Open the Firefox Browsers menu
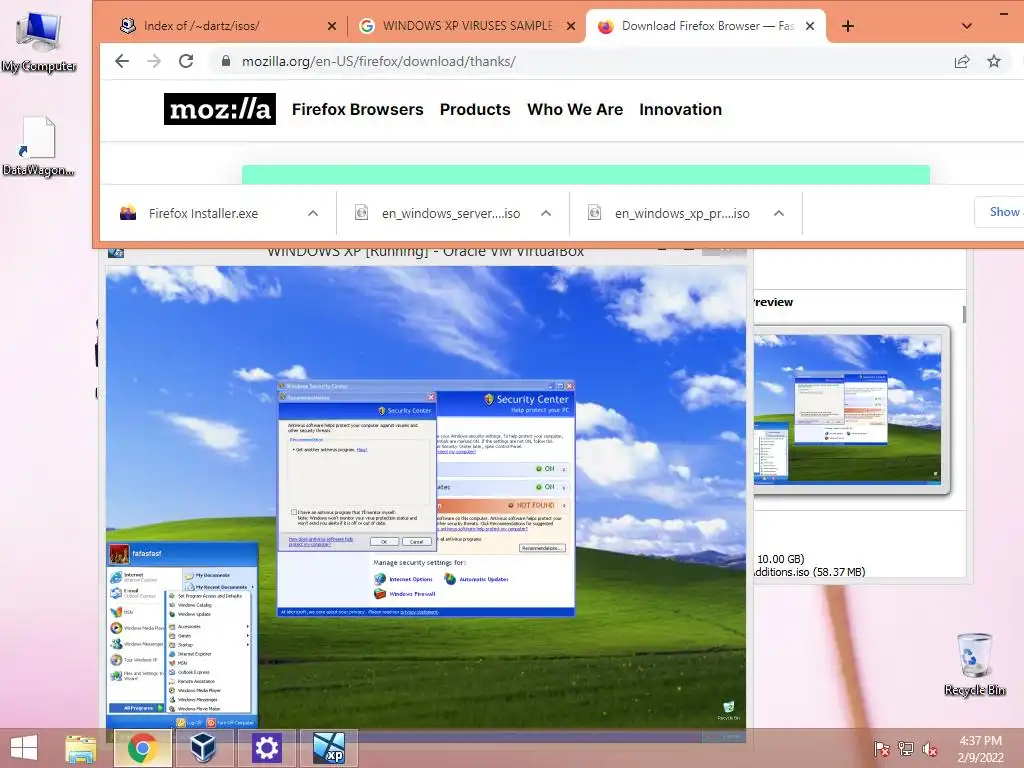The width and height of the screenshot is (1024, 768). click(x=357, y=109)
